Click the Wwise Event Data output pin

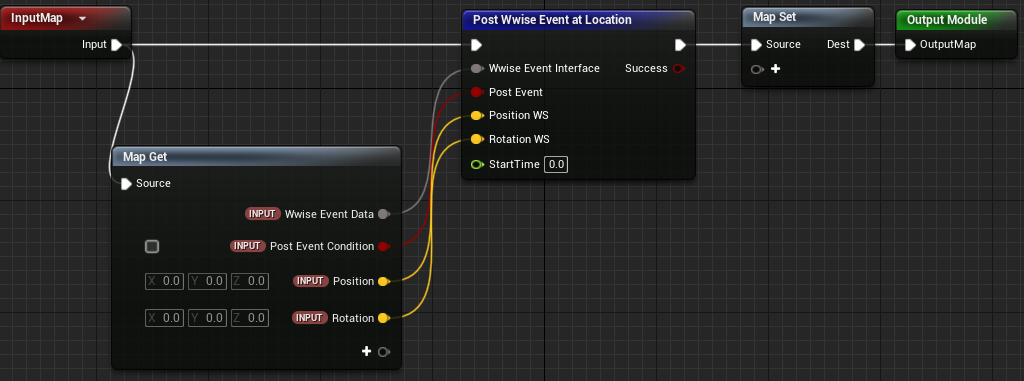point(384,214)
